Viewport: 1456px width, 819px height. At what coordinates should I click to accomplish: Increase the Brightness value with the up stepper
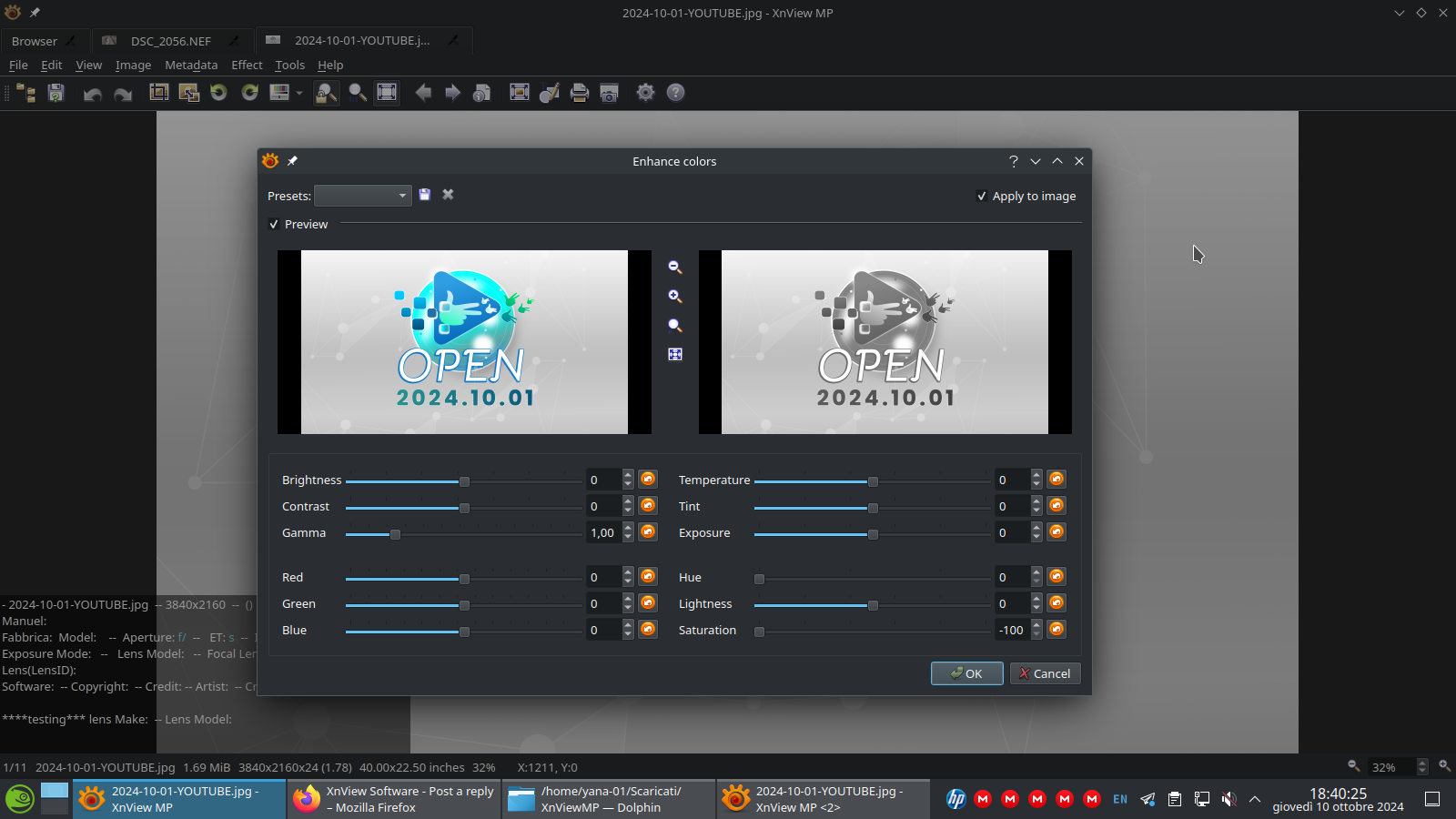(x=628, y=474)
